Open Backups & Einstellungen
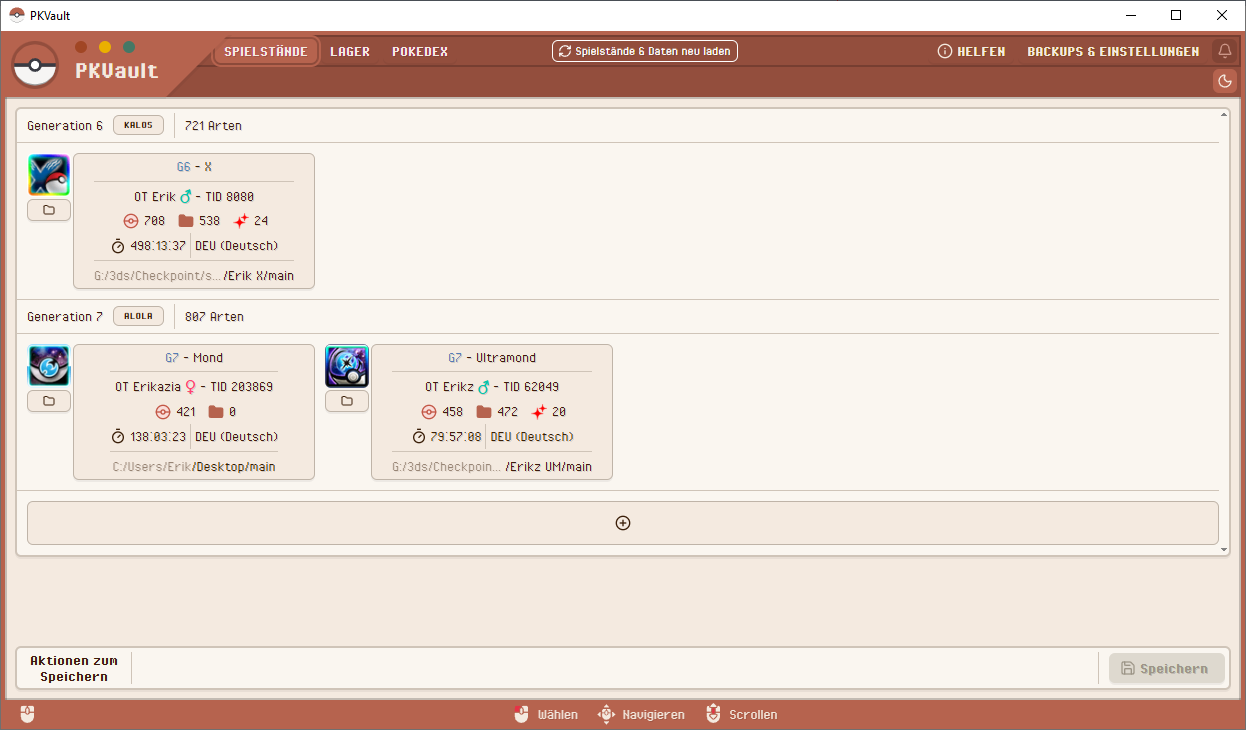The height and width of the screenshot is (730, 1246). [1113, 51]
